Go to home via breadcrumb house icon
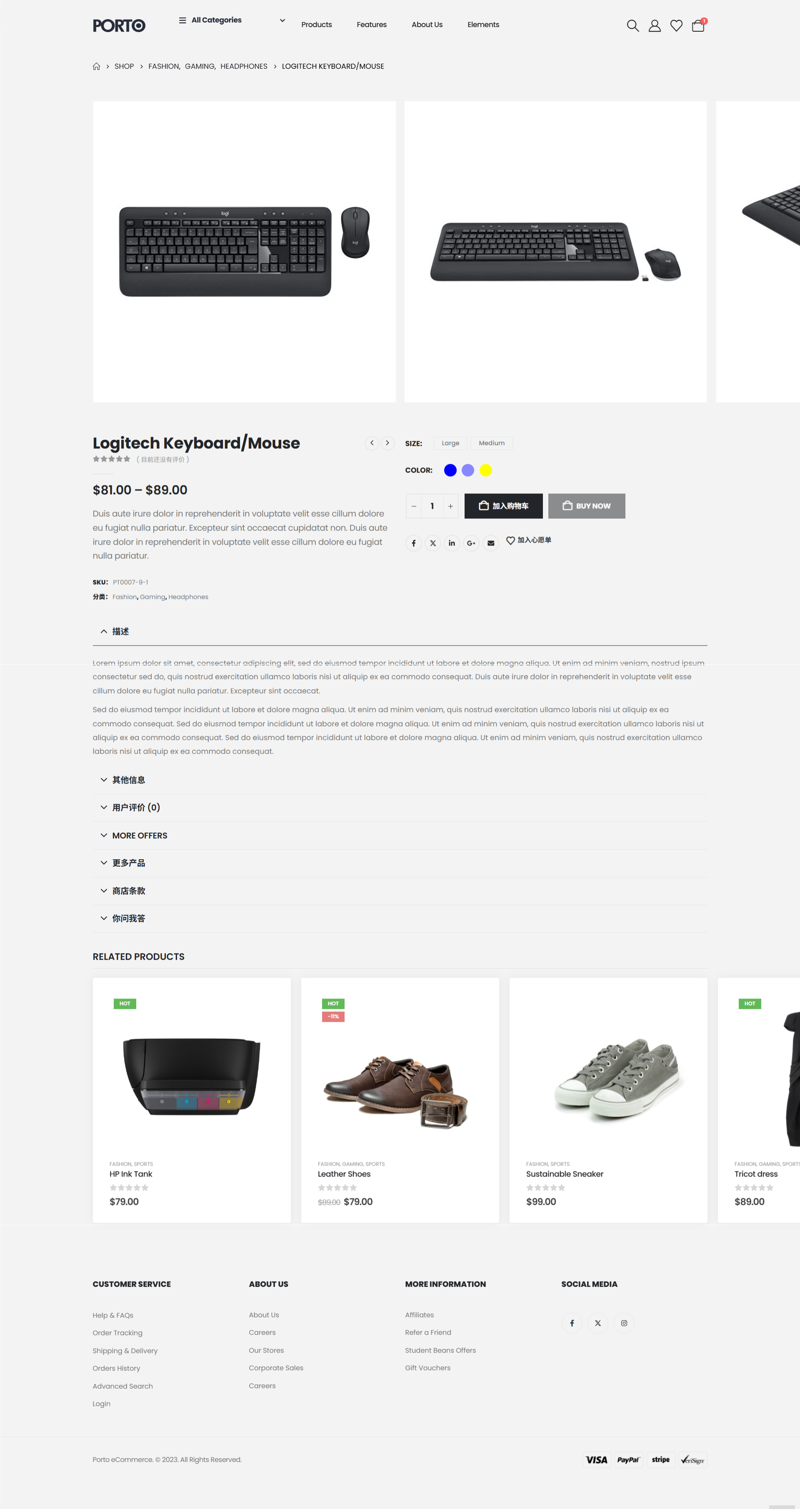The height and width of the screenshot is (1512, 800). click(x=96, y=66)
